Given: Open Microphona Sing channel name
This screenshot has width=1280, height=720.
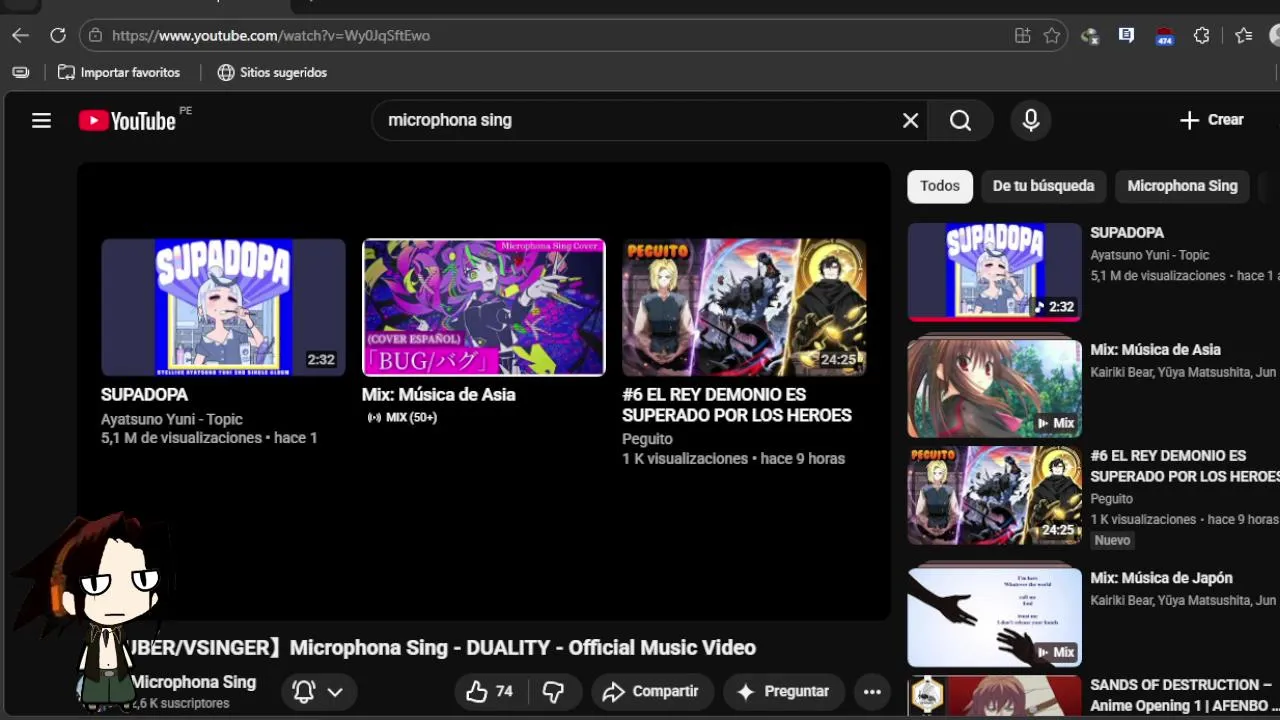Looking at the screenshot, I should [x=193, y=682].
